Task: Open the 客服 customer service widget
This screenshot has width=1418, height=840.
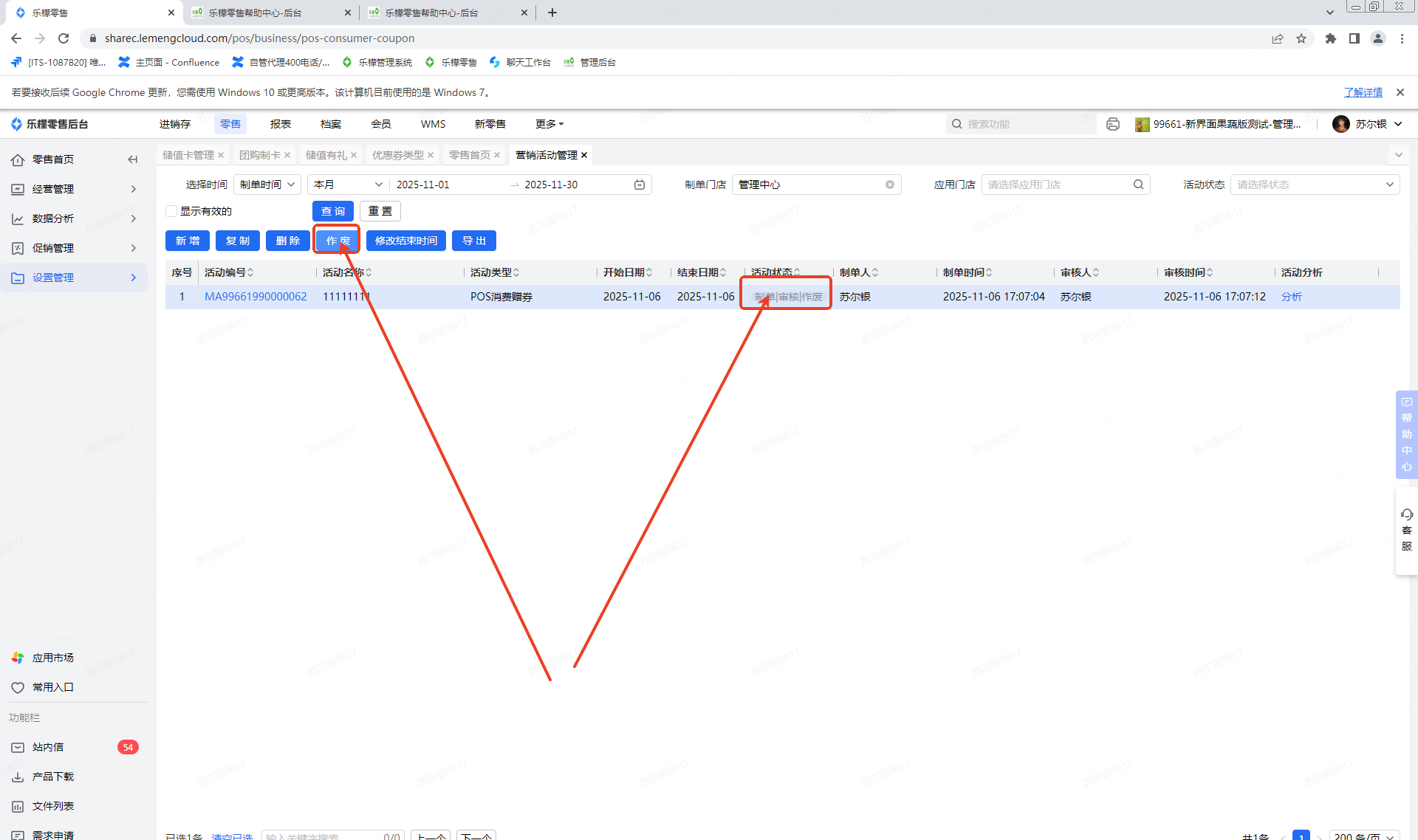Action: [x=1406, y=529]
